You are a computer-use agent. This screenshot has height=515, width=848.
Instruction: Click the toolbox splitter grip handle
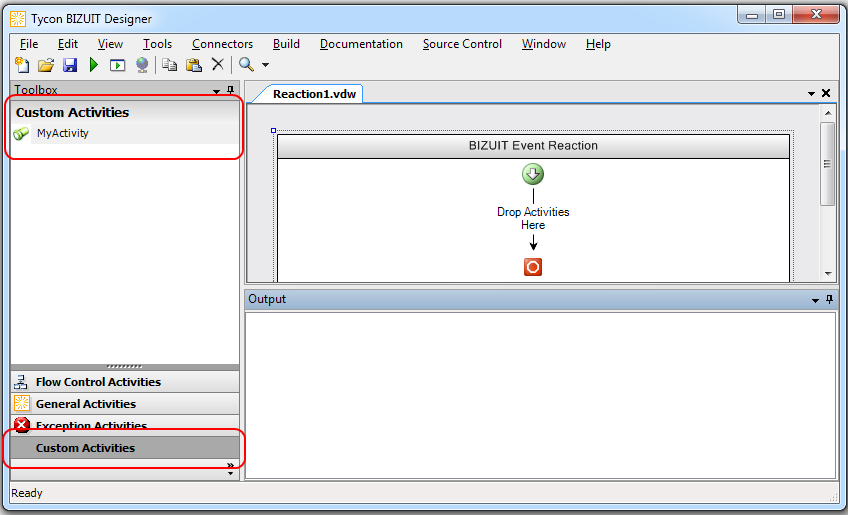pos(125,367)
